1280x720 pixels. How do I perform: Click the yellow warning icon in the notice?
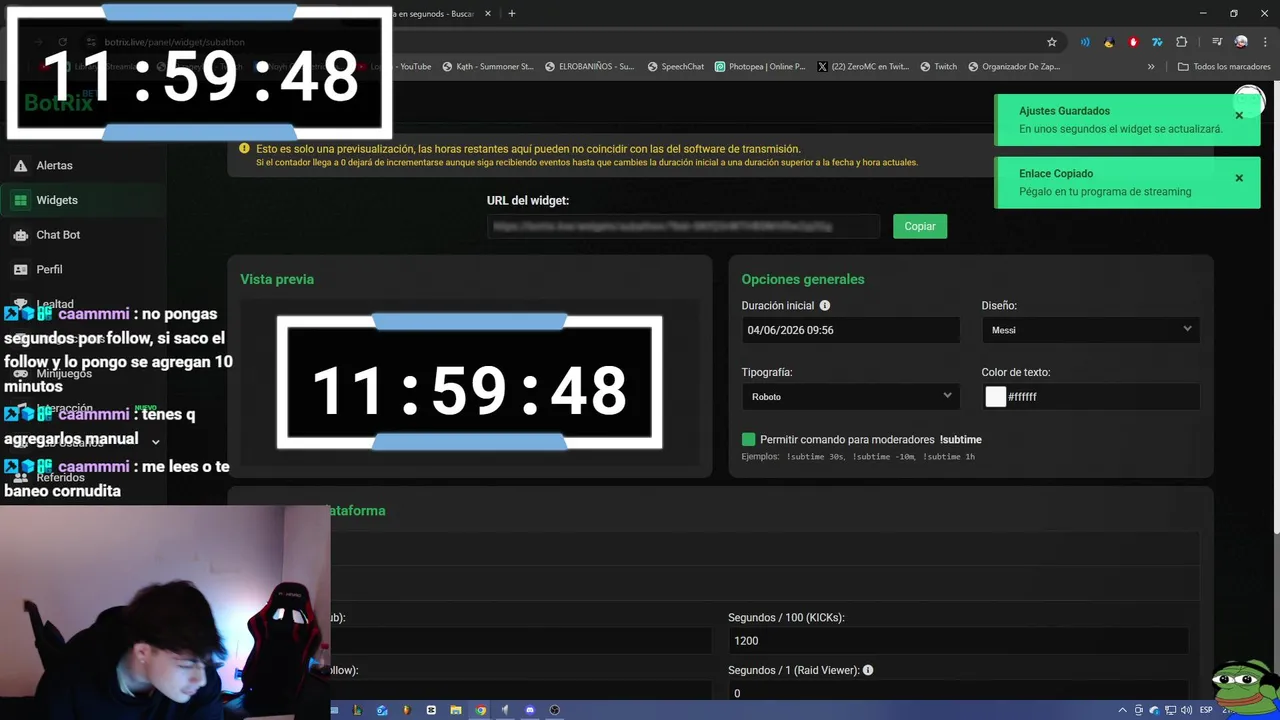pyautogui.click(x=244, y=148)
